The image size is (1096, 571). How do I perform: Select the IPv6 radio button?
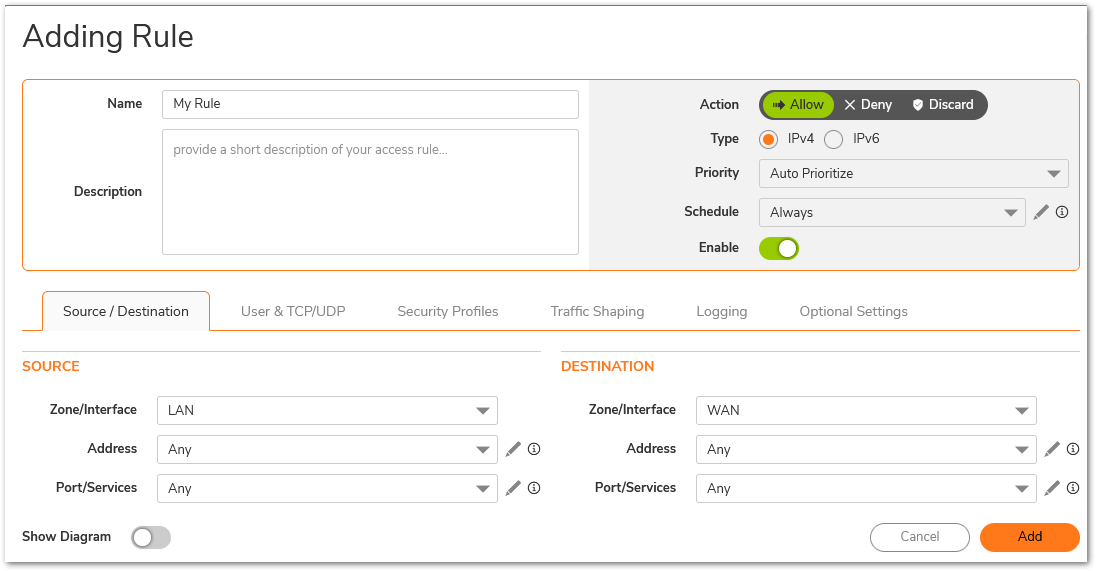tap(833, 140)
